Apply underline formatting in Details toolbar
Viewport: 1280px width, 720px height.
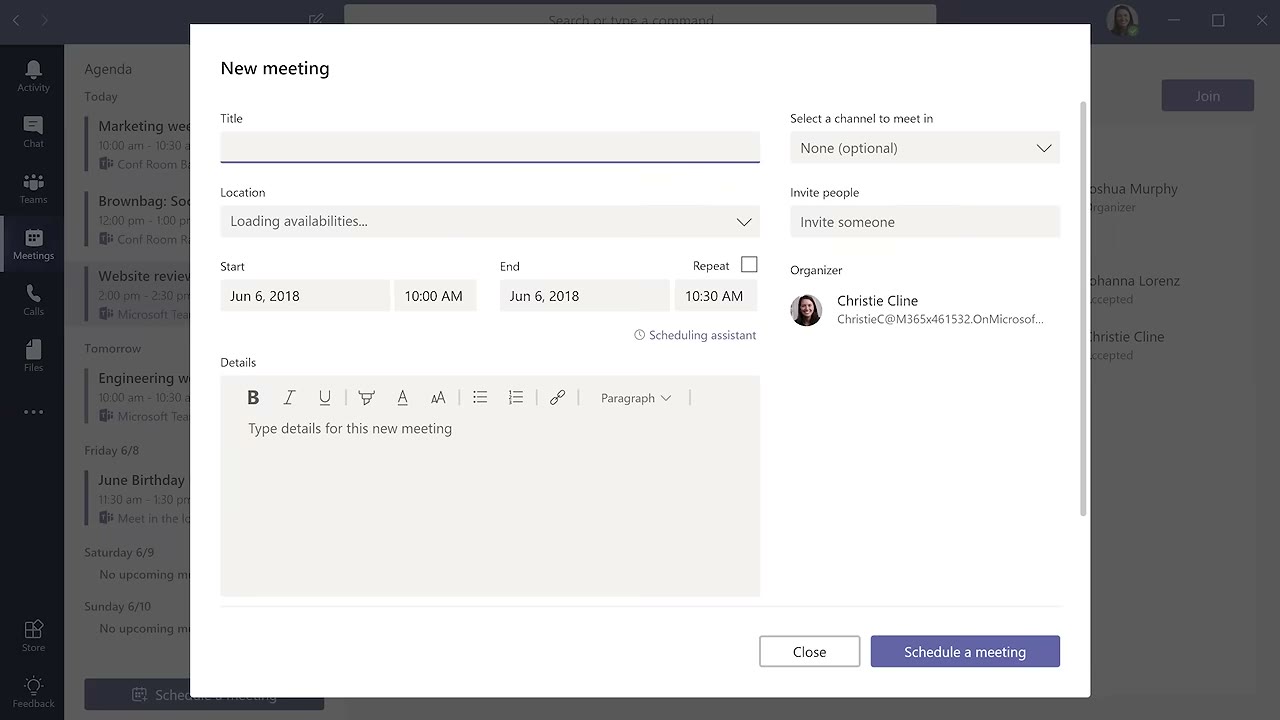(x=325, y=398)
